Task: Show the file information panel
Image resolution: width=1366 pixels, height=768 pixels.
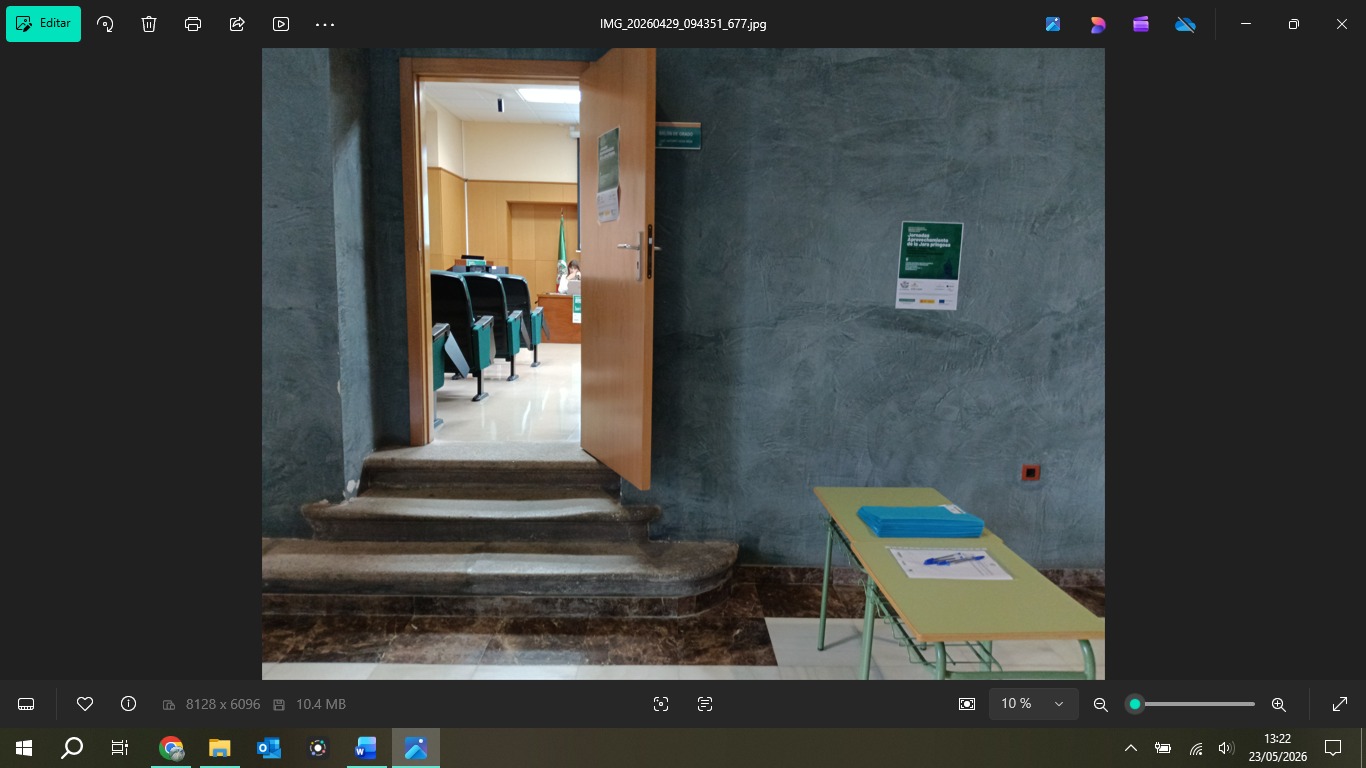Action: point(128,704)
